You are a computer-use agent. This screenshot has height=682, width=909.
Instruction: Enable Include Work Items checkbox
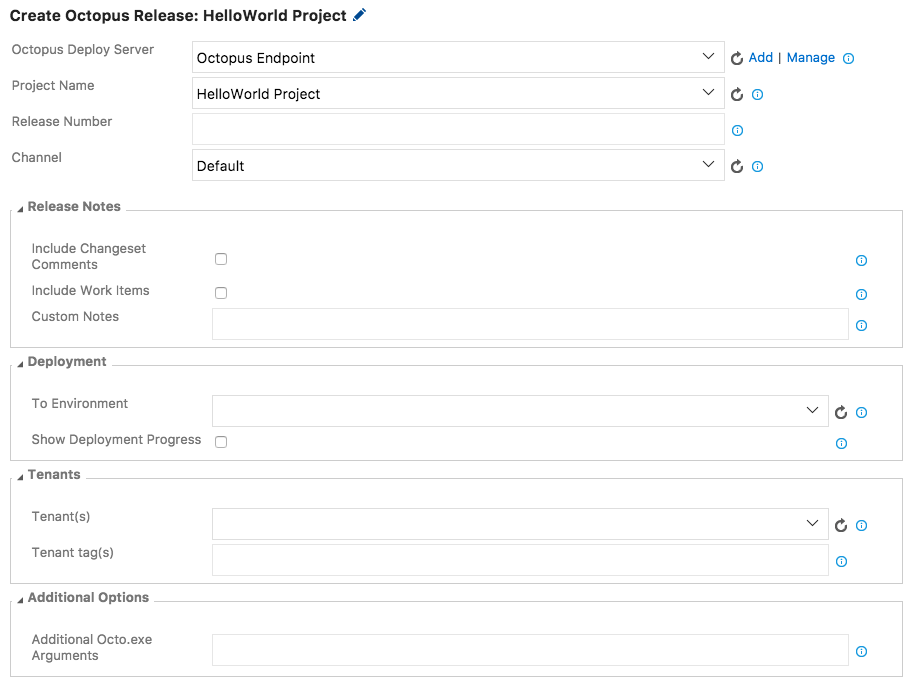[221, 293]
